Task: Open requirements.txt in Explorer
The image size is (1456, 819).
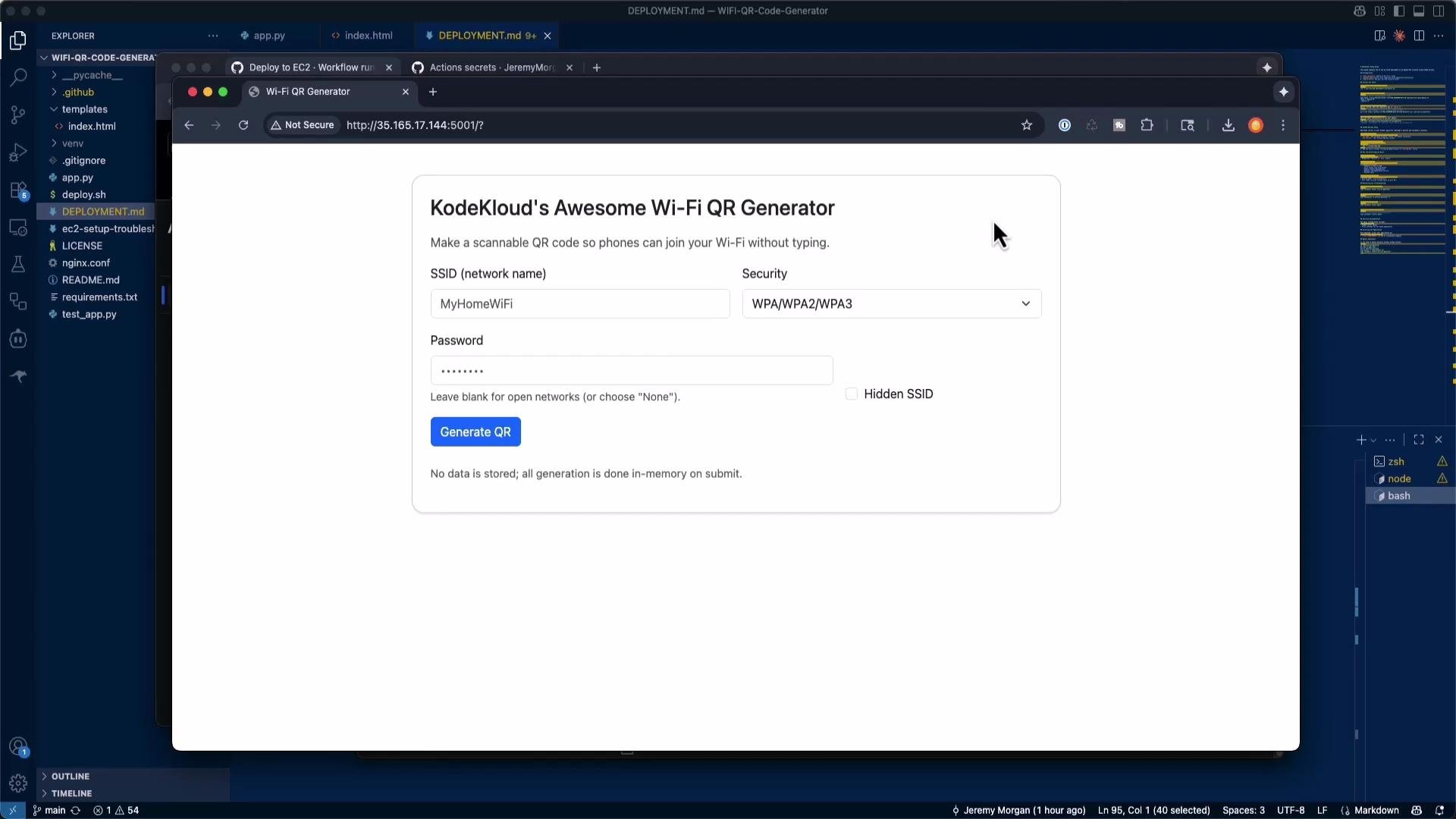Action: pos(95,297)
